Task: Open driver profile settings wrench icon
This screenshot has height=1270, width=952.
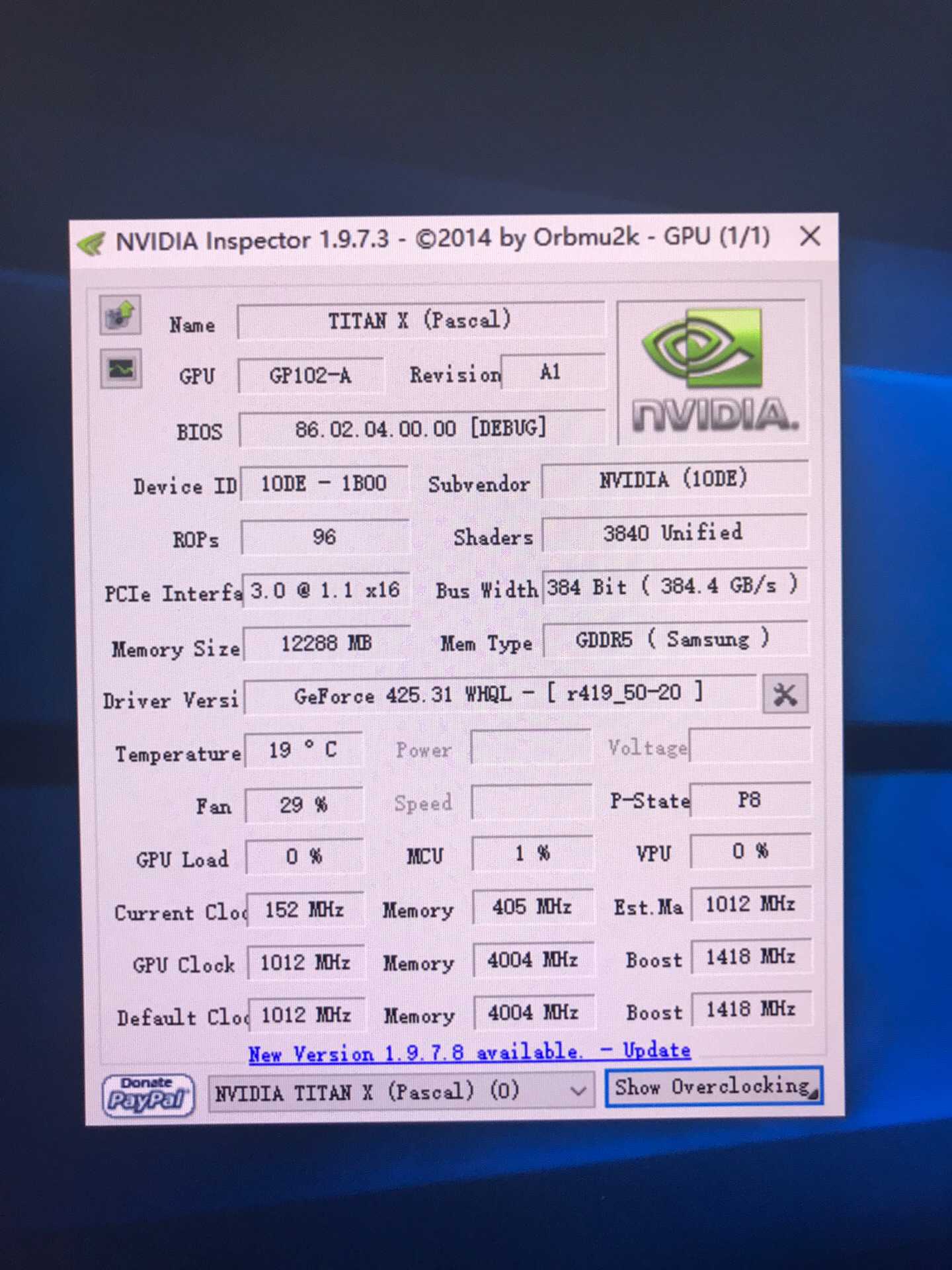Action: [x=785, y=694]
